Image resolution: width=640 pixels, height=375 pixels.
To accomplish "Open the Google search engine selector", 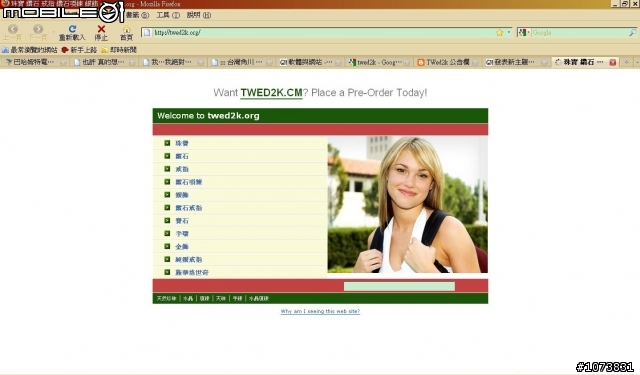I will tap(524, 33).
